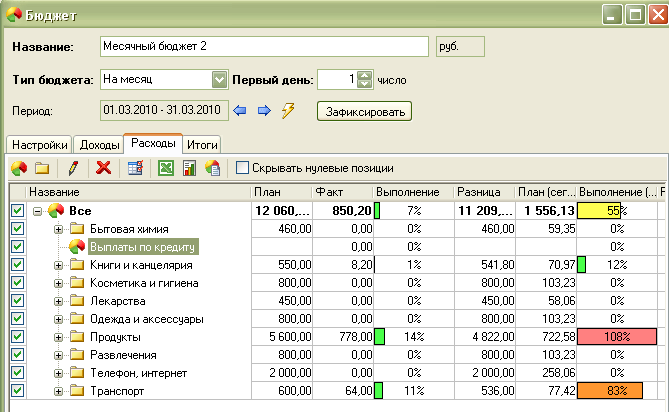Viewport: 669px width, 412px height.
Task: Switch to the Доходы tab
Action: pyautogui.click(x=99, y=145)
